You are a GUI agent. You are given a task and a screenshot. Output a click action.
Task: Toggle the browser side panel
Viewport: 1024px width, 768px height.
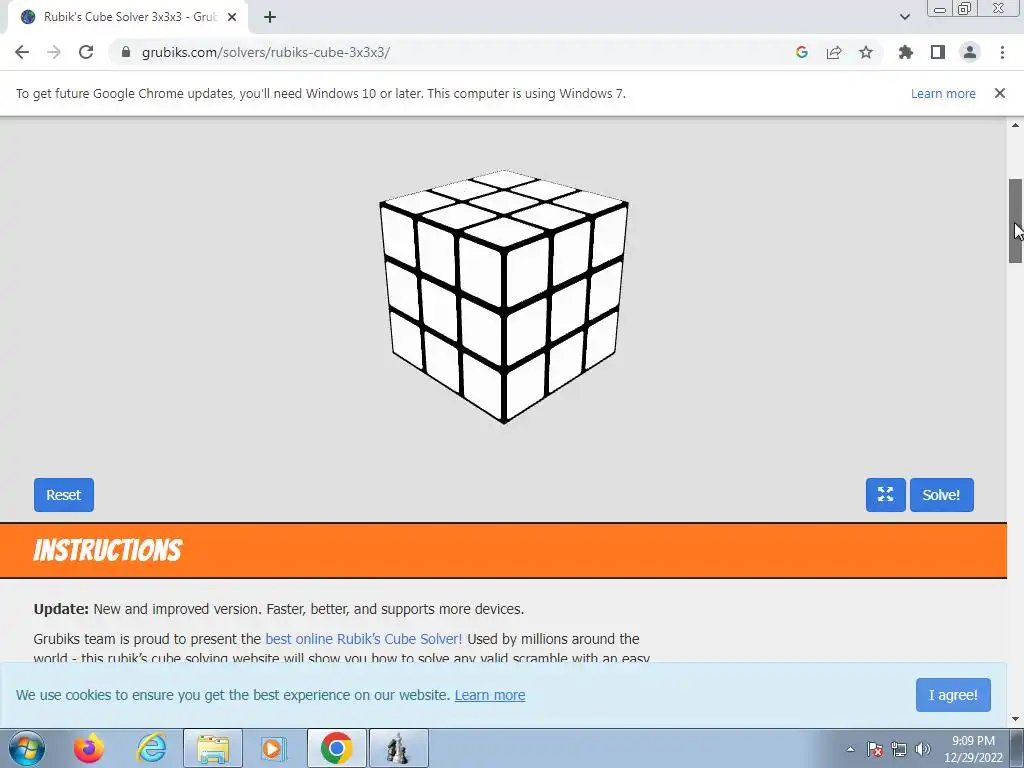938,52
